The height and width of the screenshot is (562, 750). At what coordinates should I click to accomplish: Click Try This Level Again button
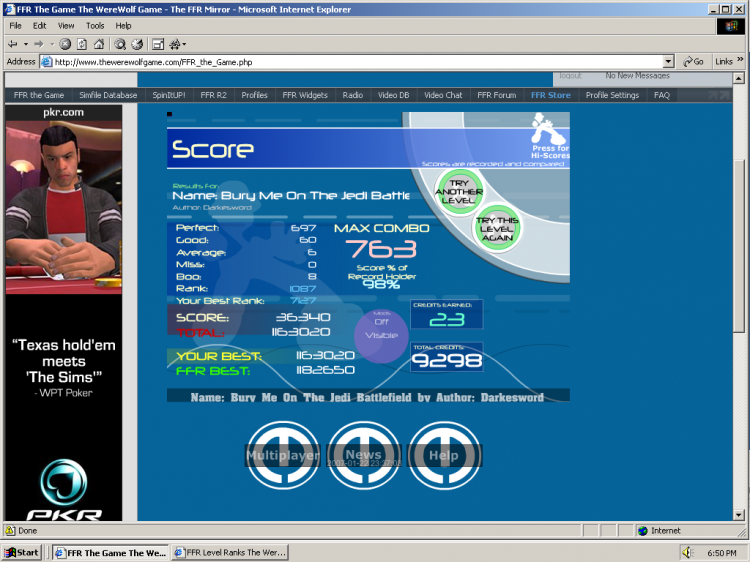(497, 229)
